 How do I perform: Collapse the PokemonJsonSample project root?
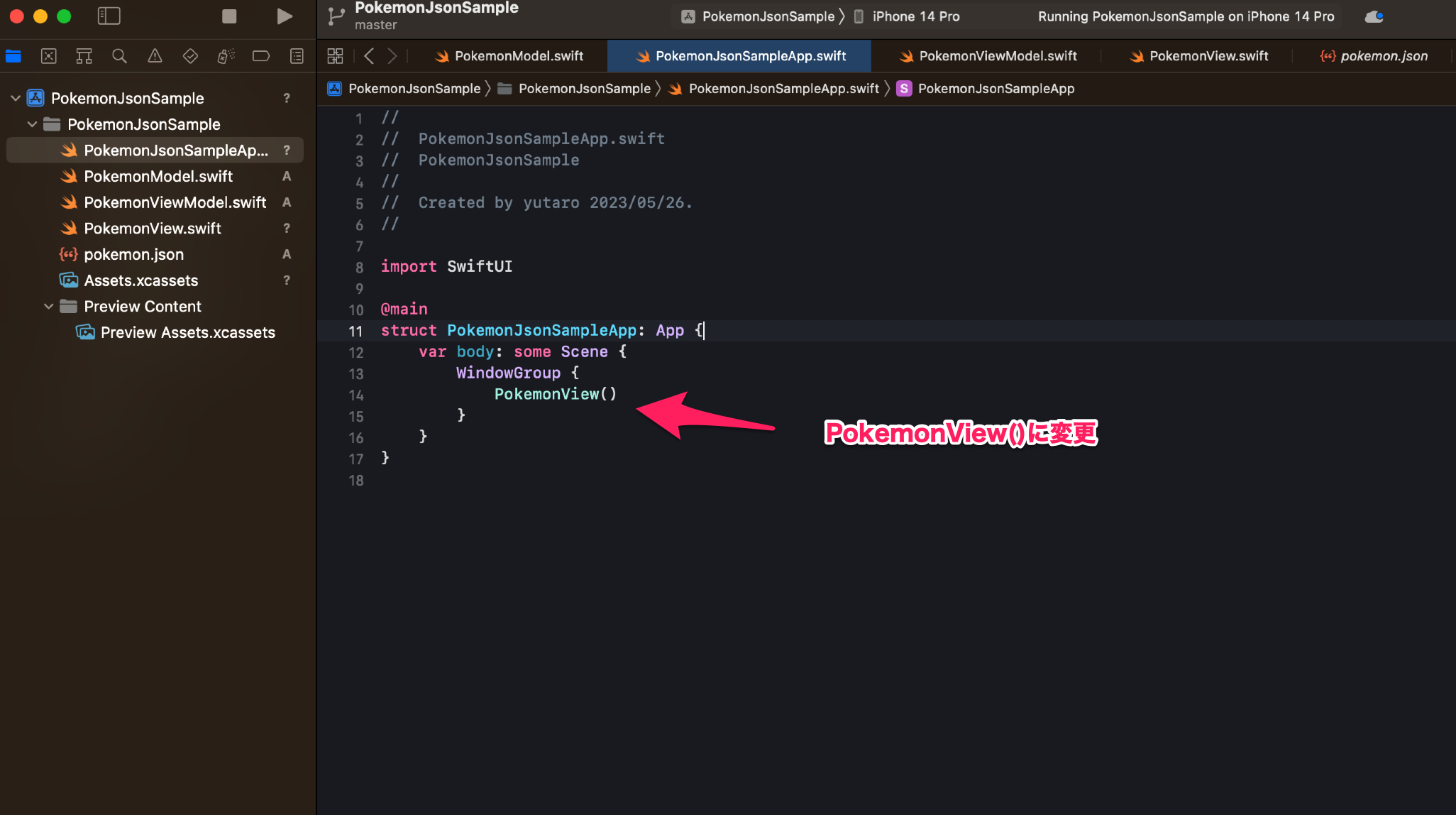[x=16, y=98]
